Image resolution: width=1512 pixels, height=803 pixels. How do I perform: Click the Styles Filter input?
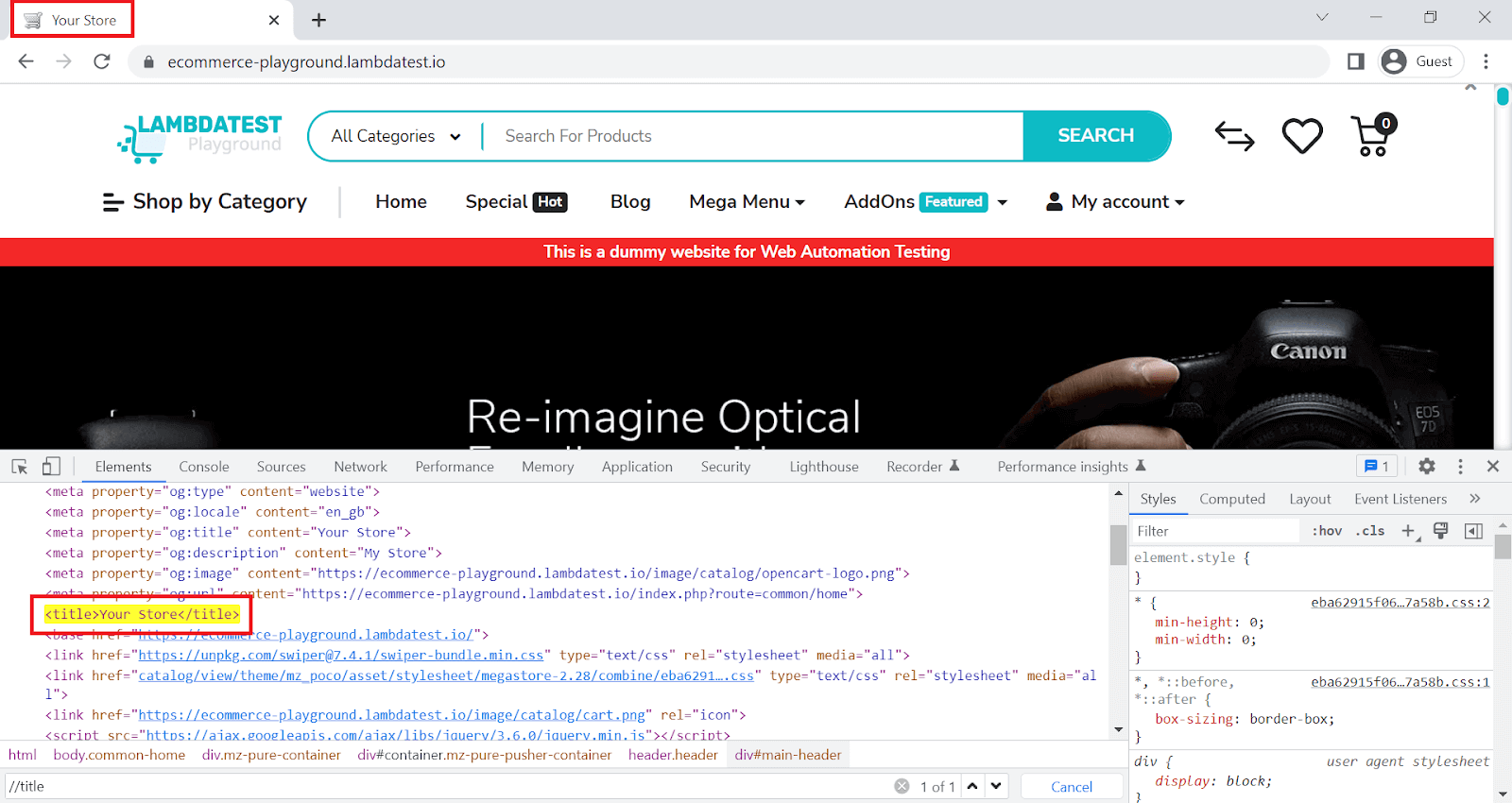pyautogui.click(x=1216, y=531)
